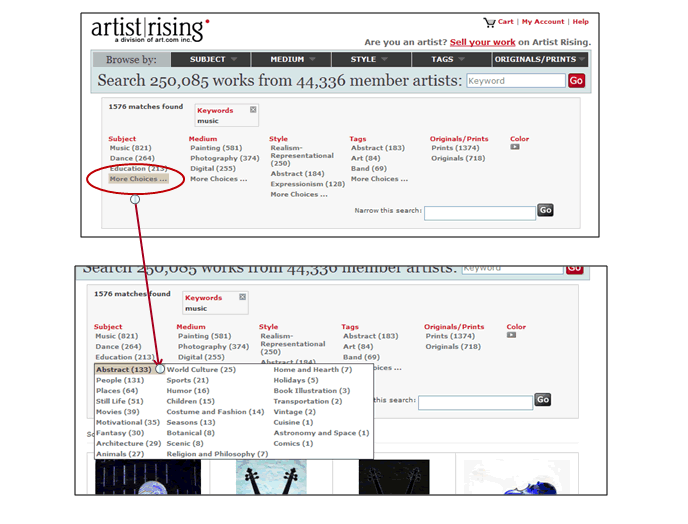
Task: Select Abstract (133) in the subject list
Action: [123, 370]
